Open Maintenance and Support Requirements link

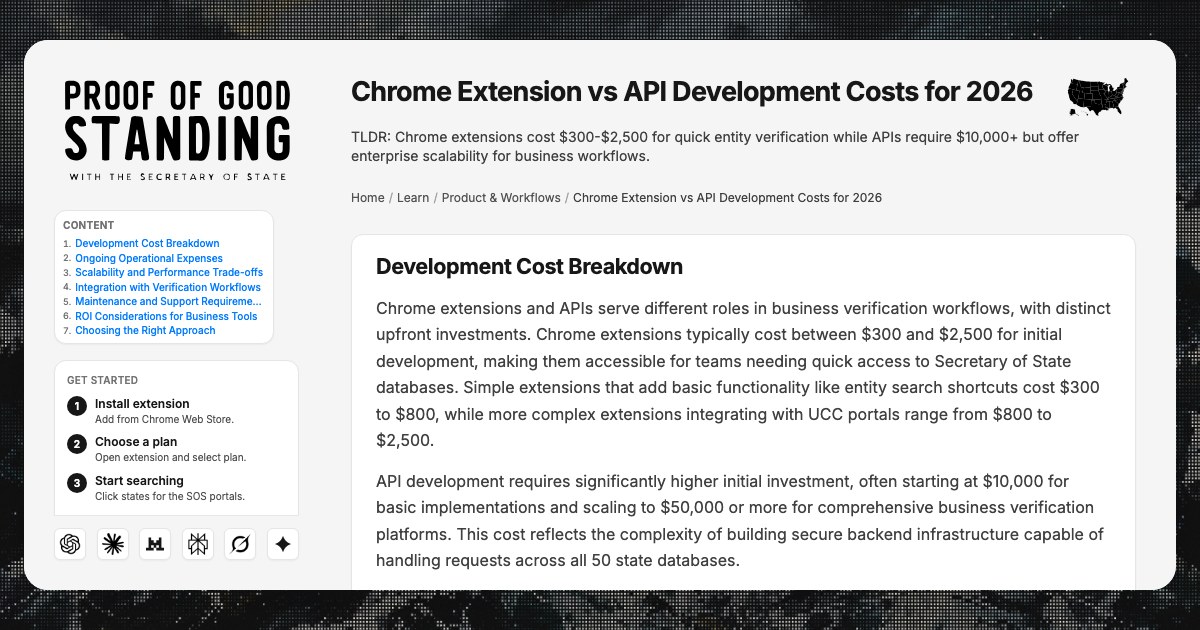pos(168,301)
